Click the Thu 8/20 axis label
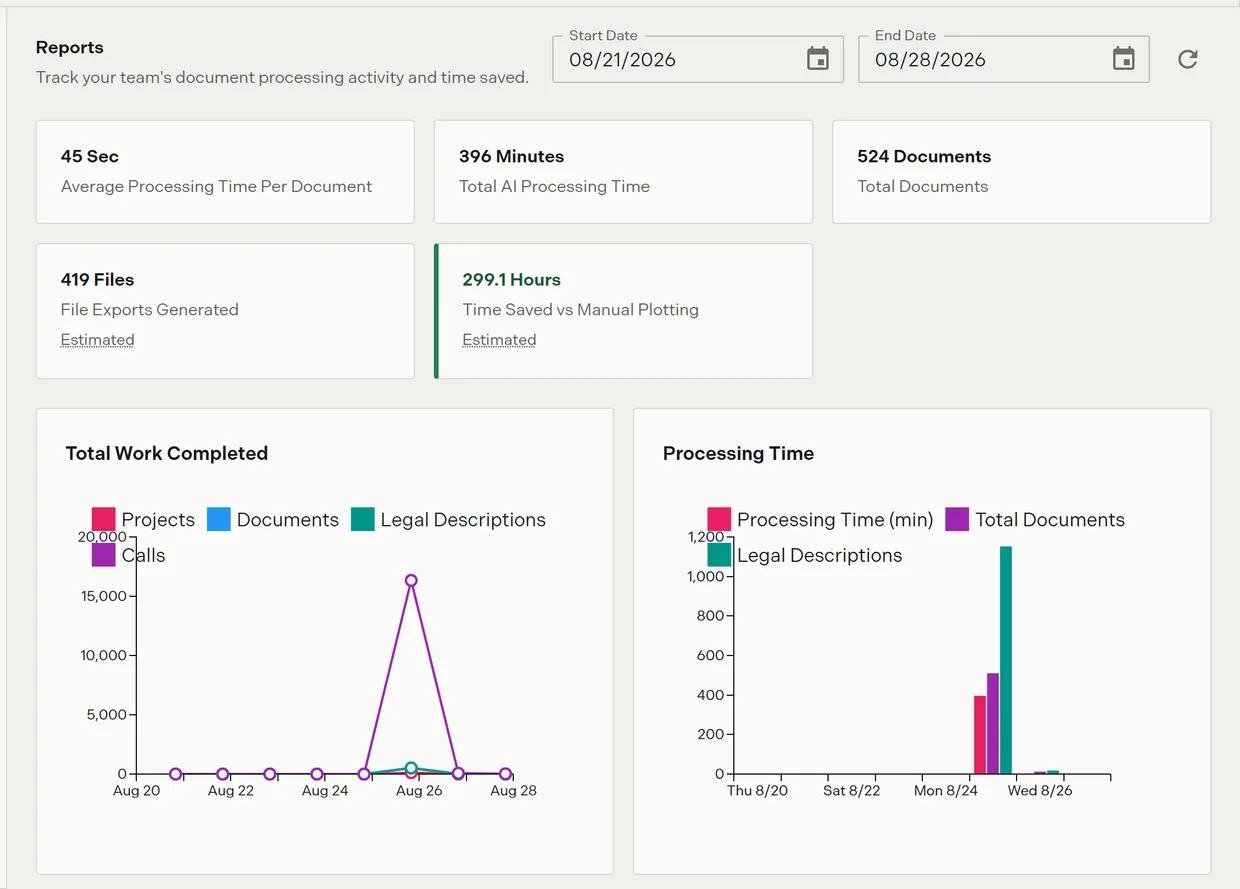This screenshot has height=889, width=1240. tap(757, 790)
